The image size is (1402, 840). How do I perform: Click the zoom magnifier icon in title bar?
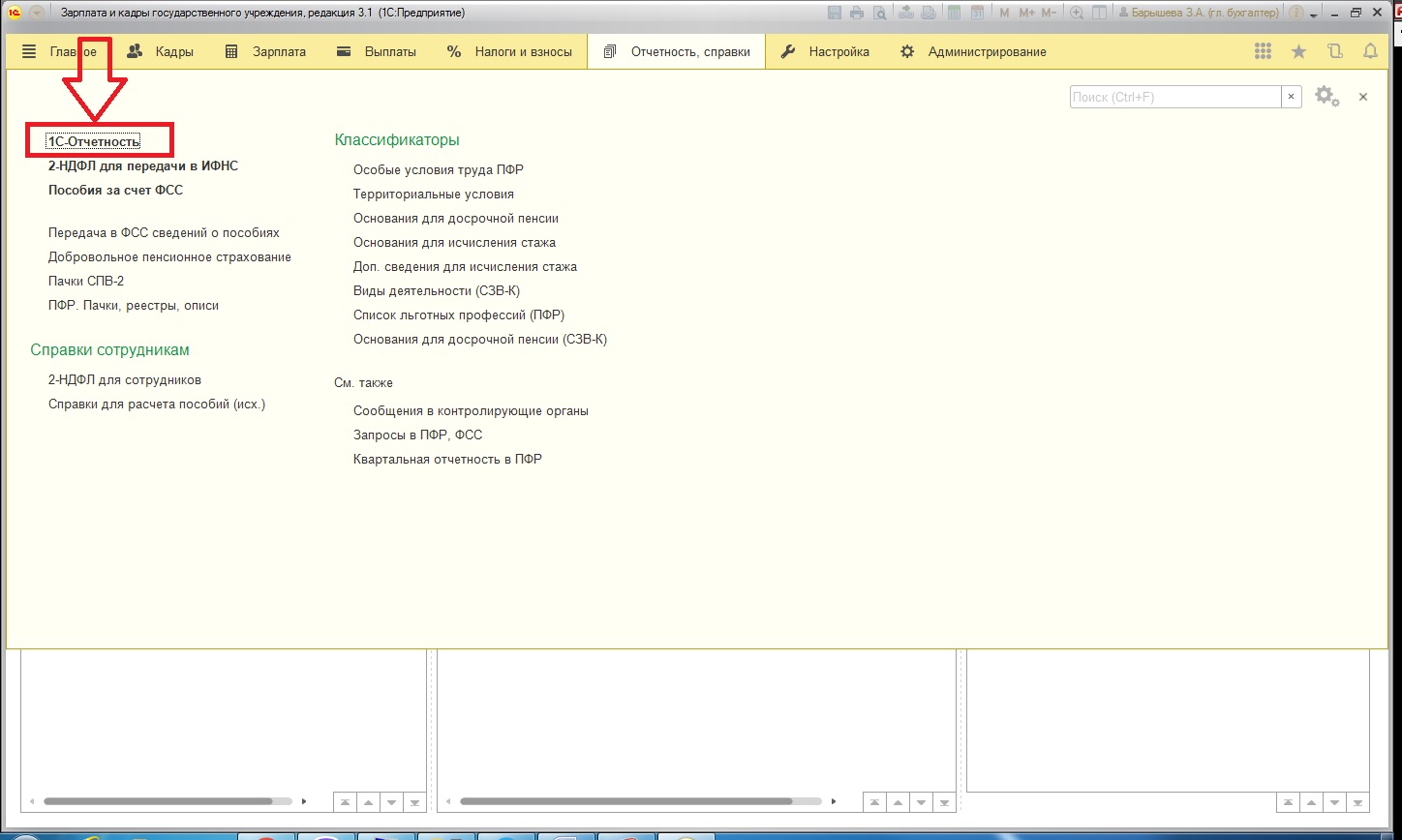[x=1076, y=13]
